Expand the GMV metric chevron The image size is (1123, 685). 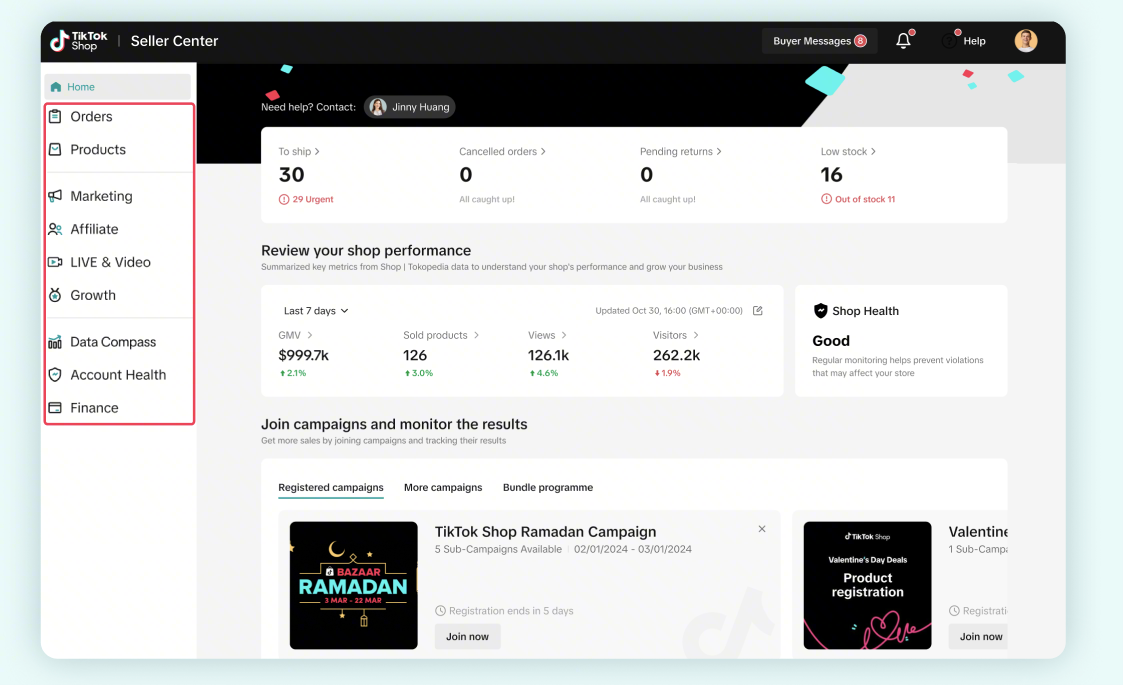309,335
